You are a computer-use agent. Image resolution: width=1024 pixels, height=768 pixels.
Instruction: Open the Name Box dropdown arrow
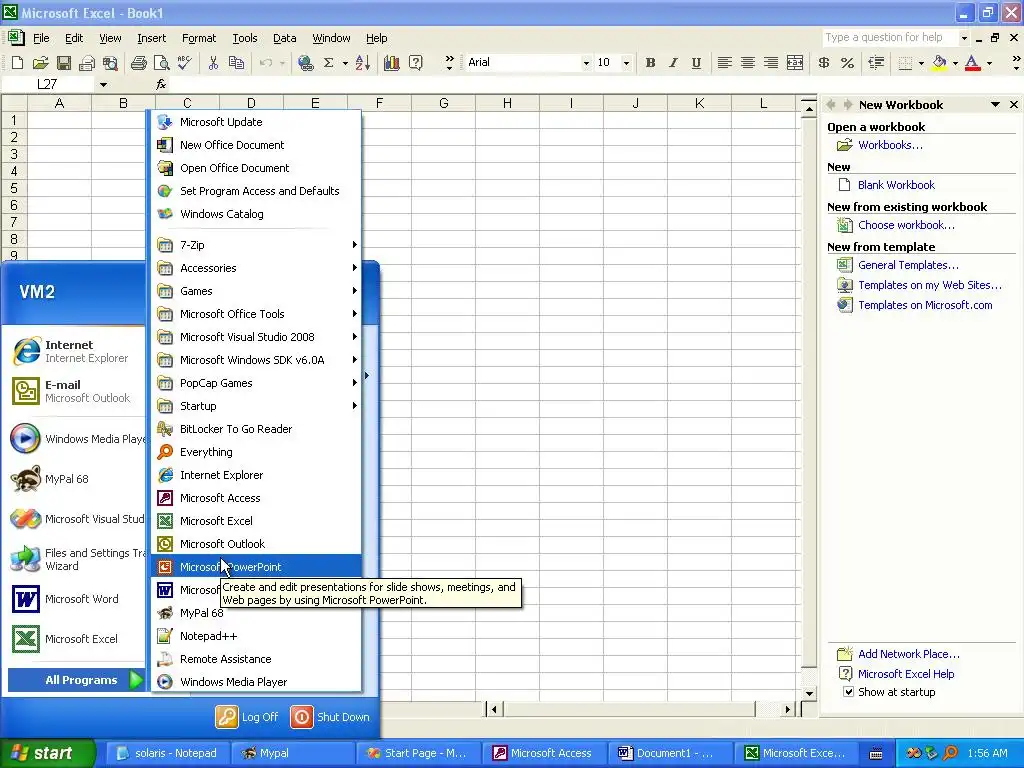(x=103, y=84)
